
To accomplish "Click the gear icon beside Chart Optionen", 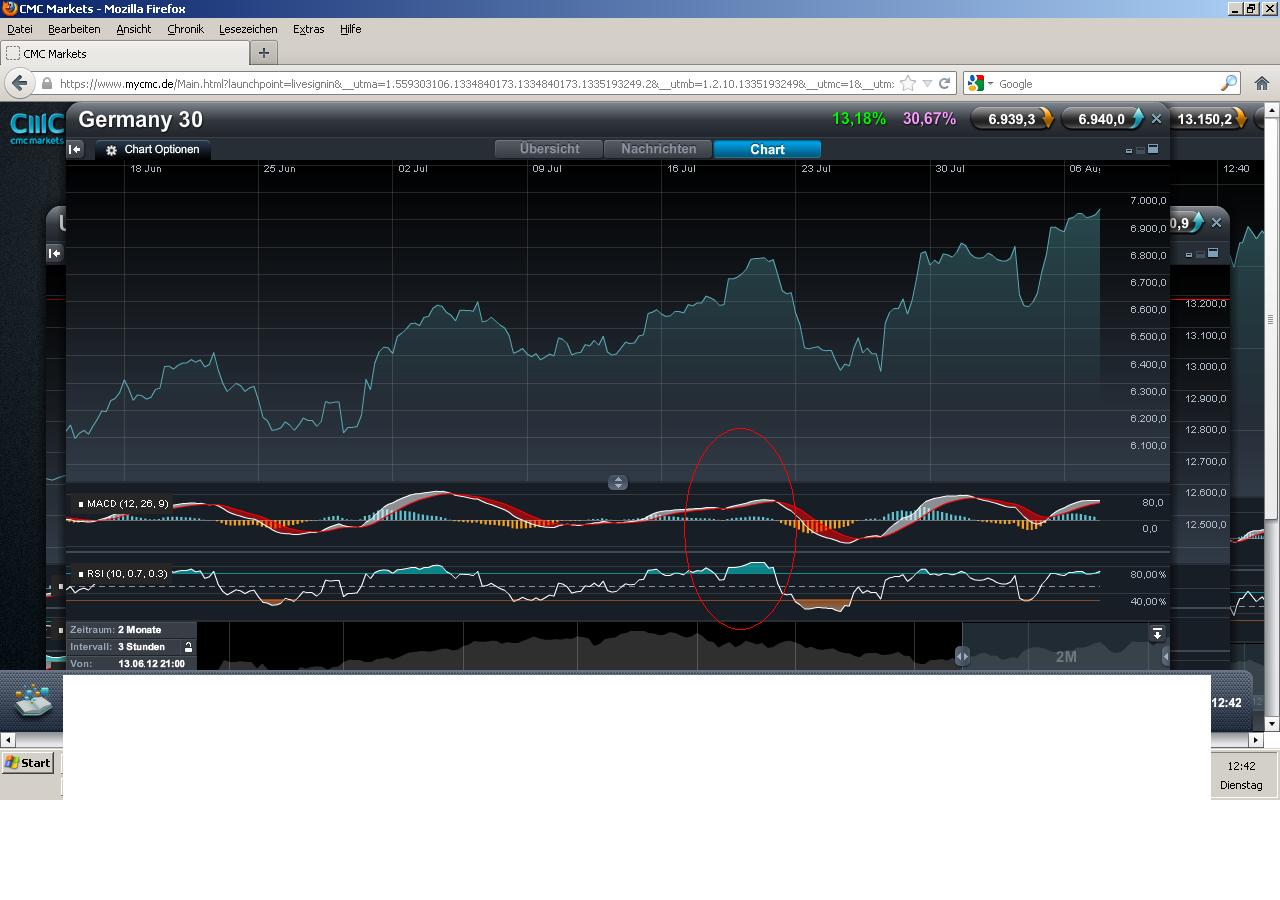I will coord(111,150).
